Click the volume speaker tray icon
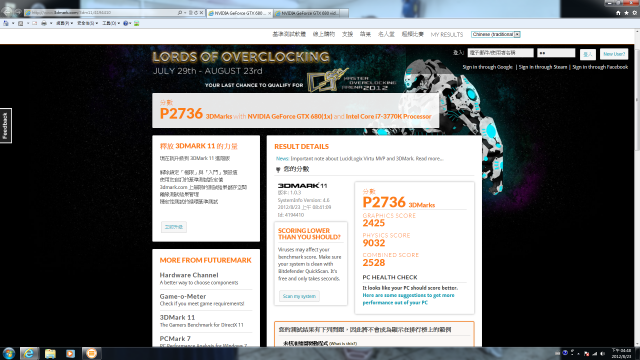This screenshot has width=640, height=360. pyautogui.click(x=603, y=353)
